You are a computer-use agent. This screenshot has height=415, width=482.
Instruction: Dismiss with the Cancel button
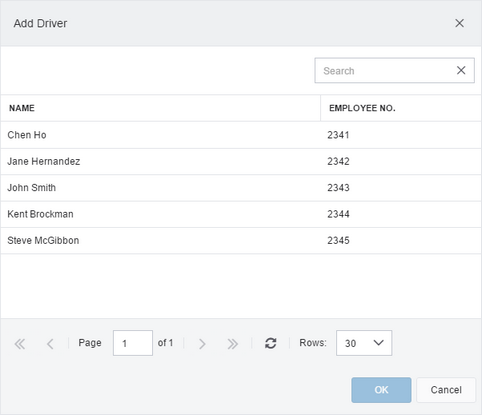(x=446, y=390)
